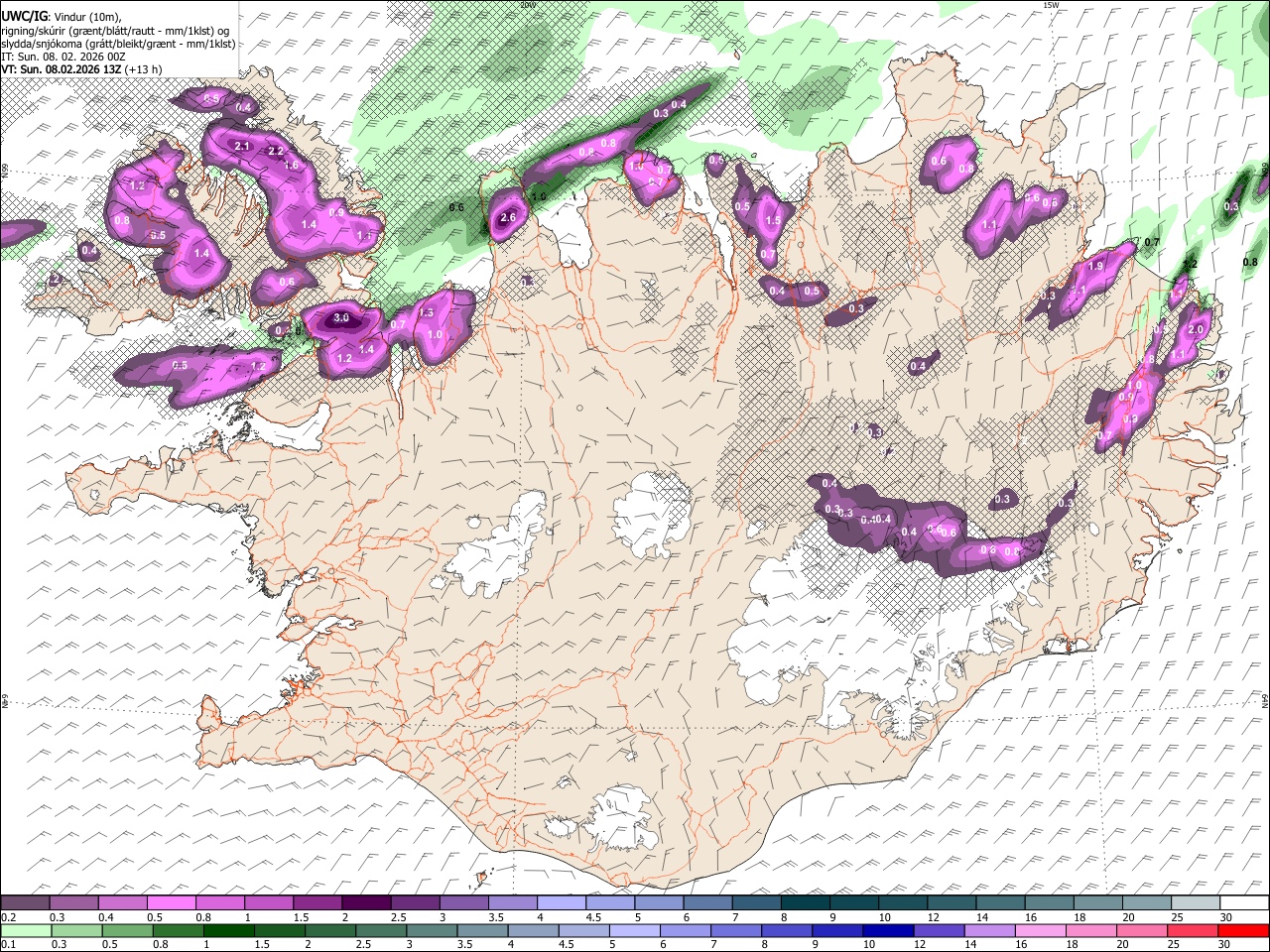Image resolution: width=1270 pixels, height=952 pixels.
Task: Click the dark blue bottom-row swatch starting at 10
Action: [x=888, y=930]
